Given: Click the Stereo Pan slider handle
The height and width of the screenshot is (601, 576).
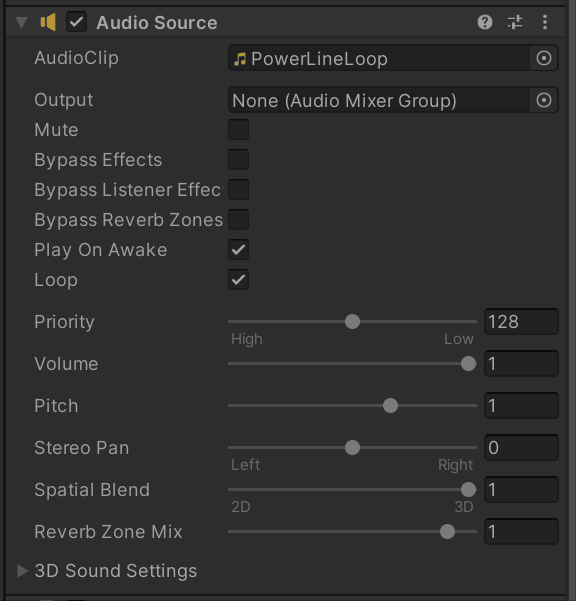Looking at the screenshot, I should click(352, 447).
